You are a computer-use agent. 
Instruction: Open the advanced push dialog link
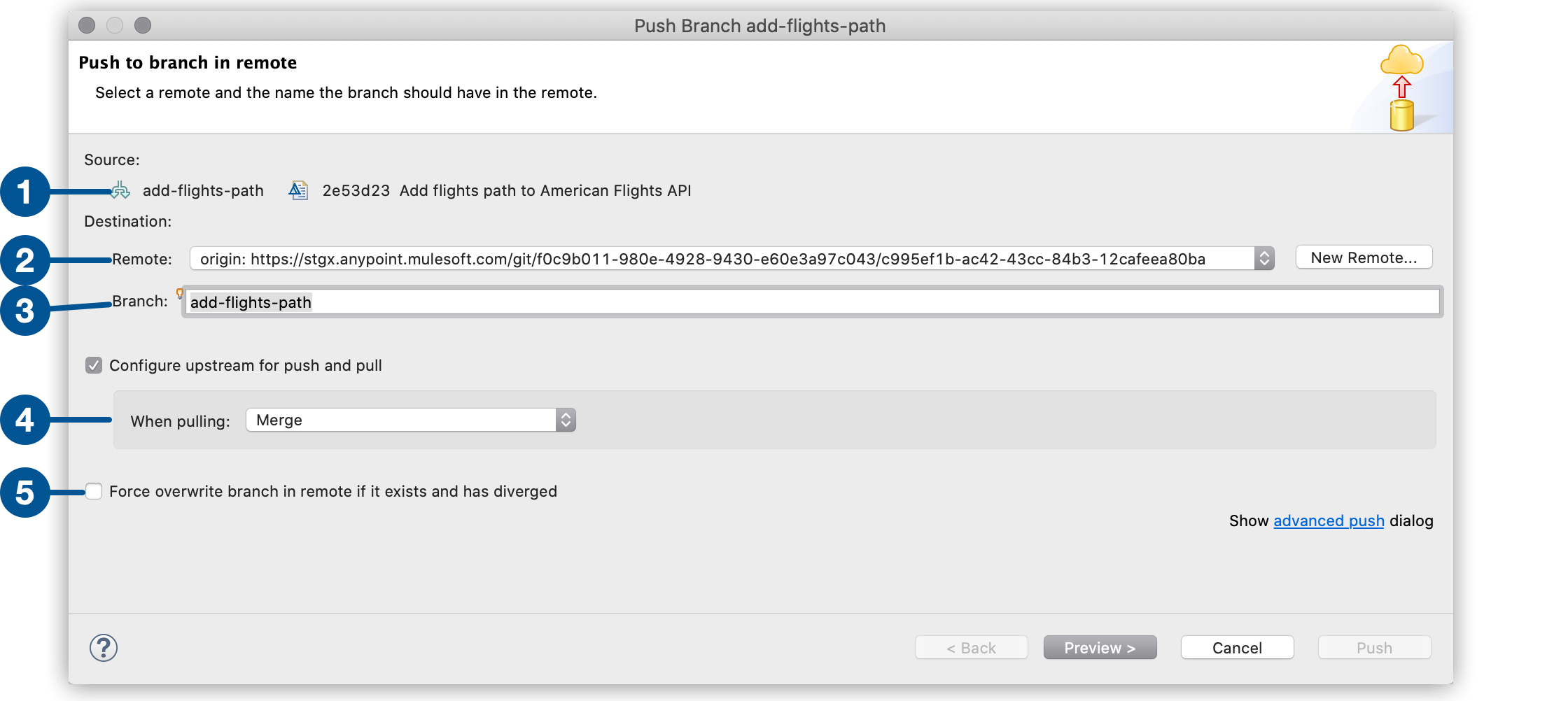pyautogui.click(x=1328, y=521)
